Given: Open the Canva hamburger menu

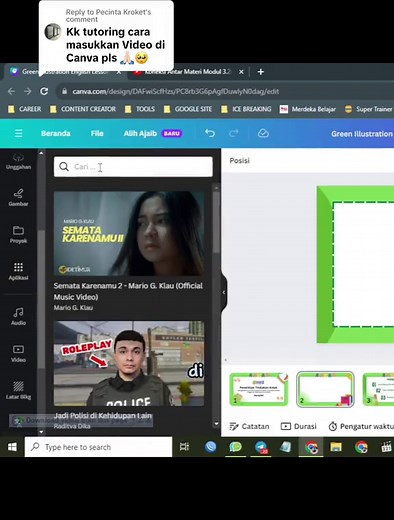Looking at the screenshot, I should tap(19, 133).
